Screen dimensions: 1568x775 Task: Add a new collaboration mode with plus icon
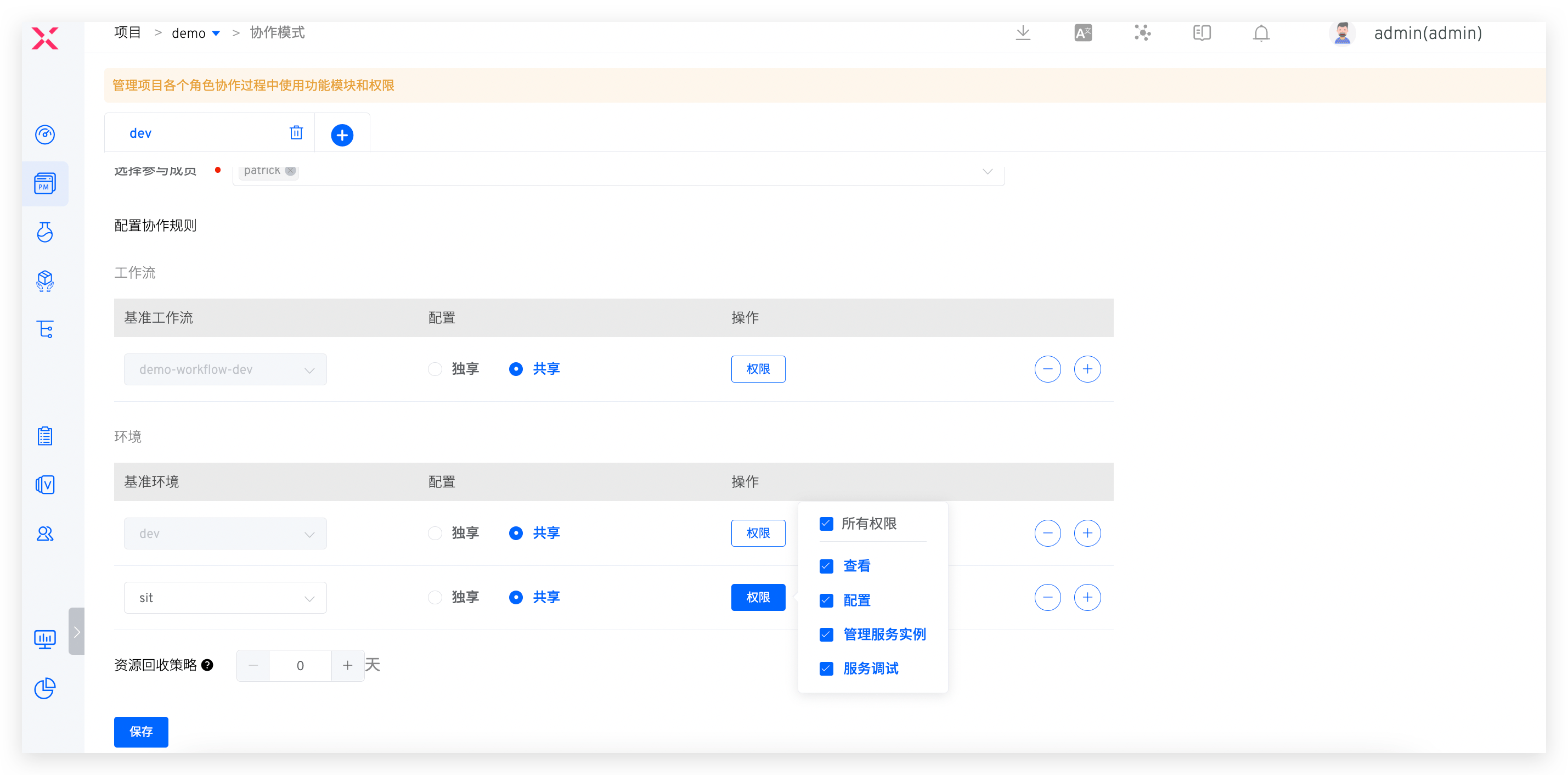pyautogui.click(x=342, y=134)
